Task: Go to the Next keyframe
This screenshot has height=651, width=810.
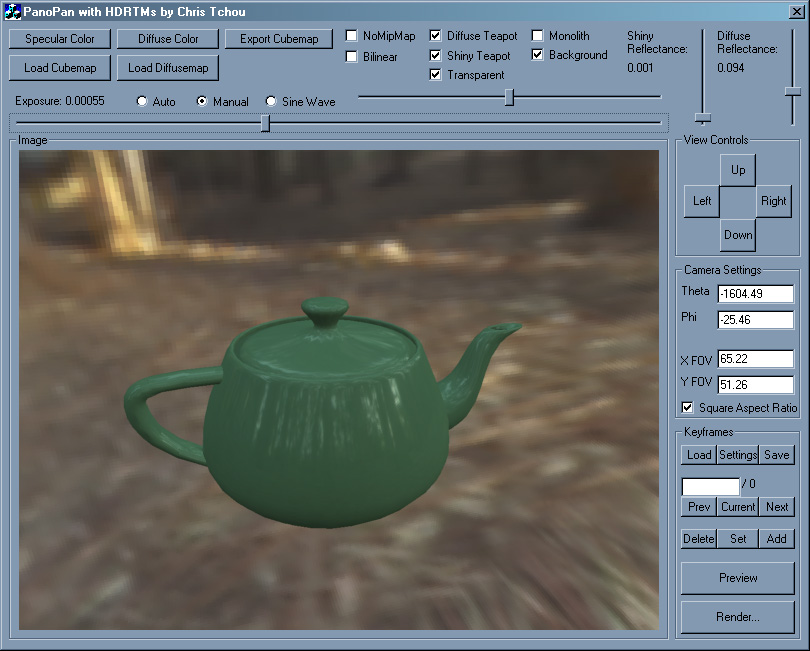Action: pyautogui.click(x=777, y=507)
